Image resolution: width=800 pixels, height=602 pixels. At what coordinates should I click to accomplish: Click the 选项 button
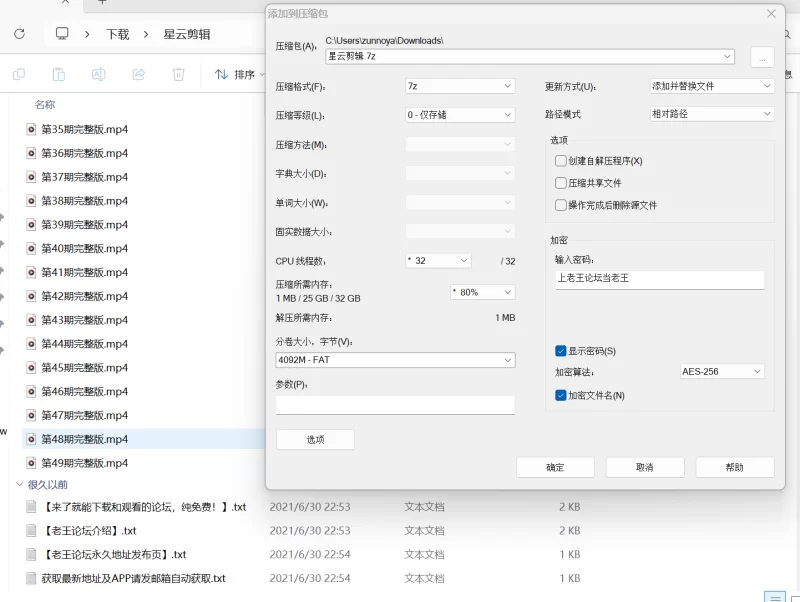point(315,440)
